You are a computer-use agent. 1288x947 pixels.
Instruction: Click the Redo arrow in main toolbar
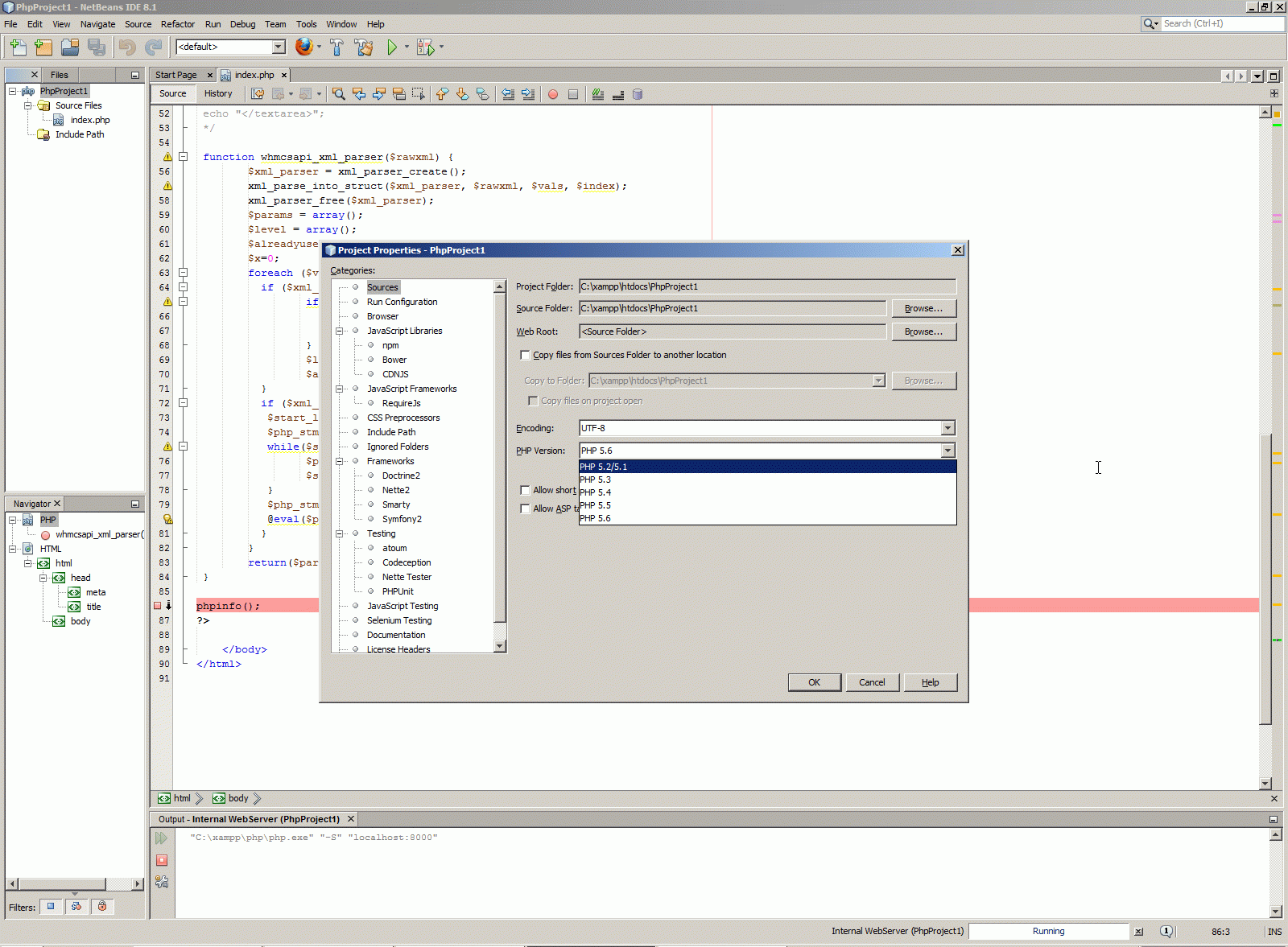[153, 47]
